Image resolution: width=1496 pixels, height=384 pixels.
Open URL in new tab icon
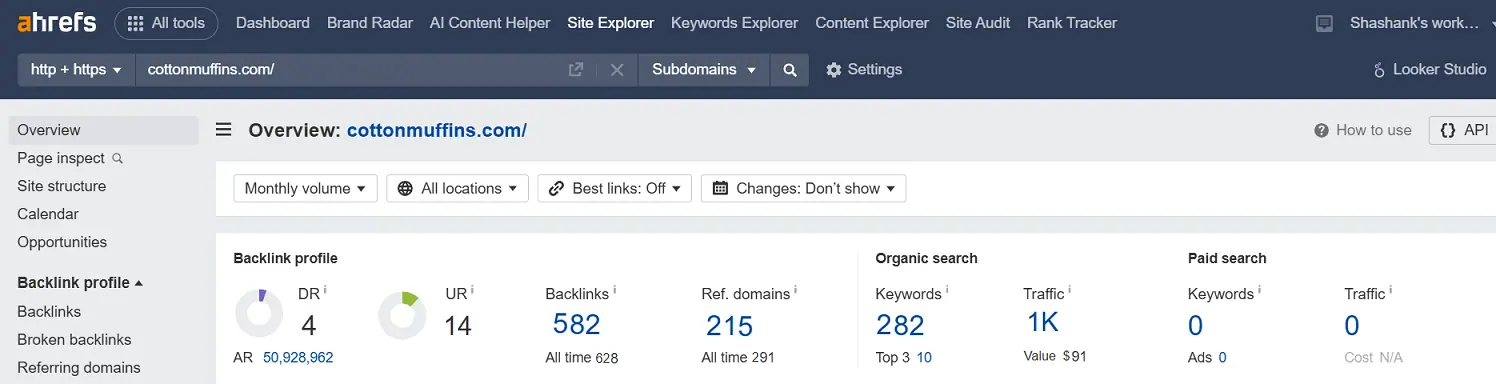coord(576,70)
